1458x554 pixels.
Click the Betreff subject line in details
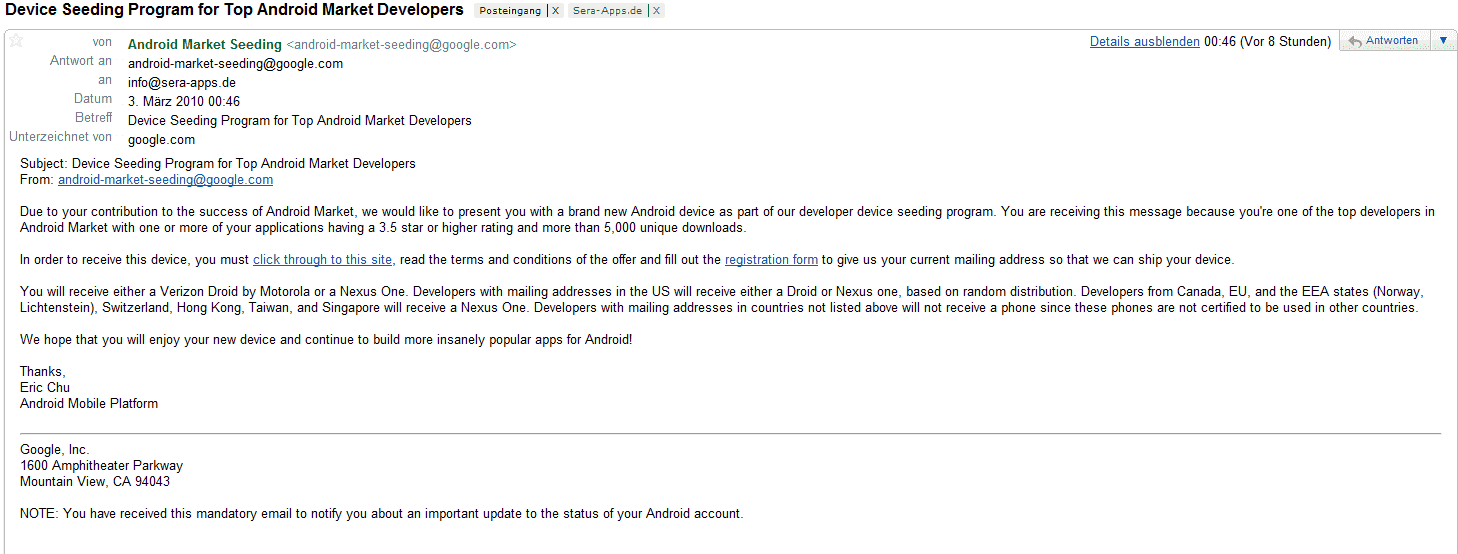[300, 121]
